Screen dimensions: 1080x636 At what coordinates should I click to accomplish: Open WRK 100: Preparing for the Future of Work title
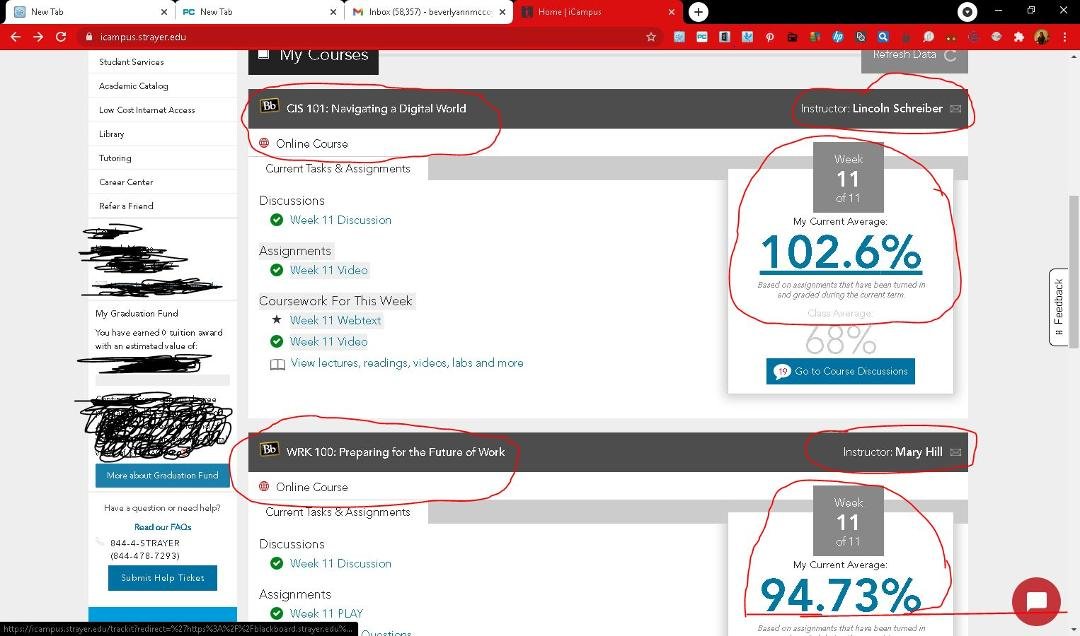tap(395, 452)
